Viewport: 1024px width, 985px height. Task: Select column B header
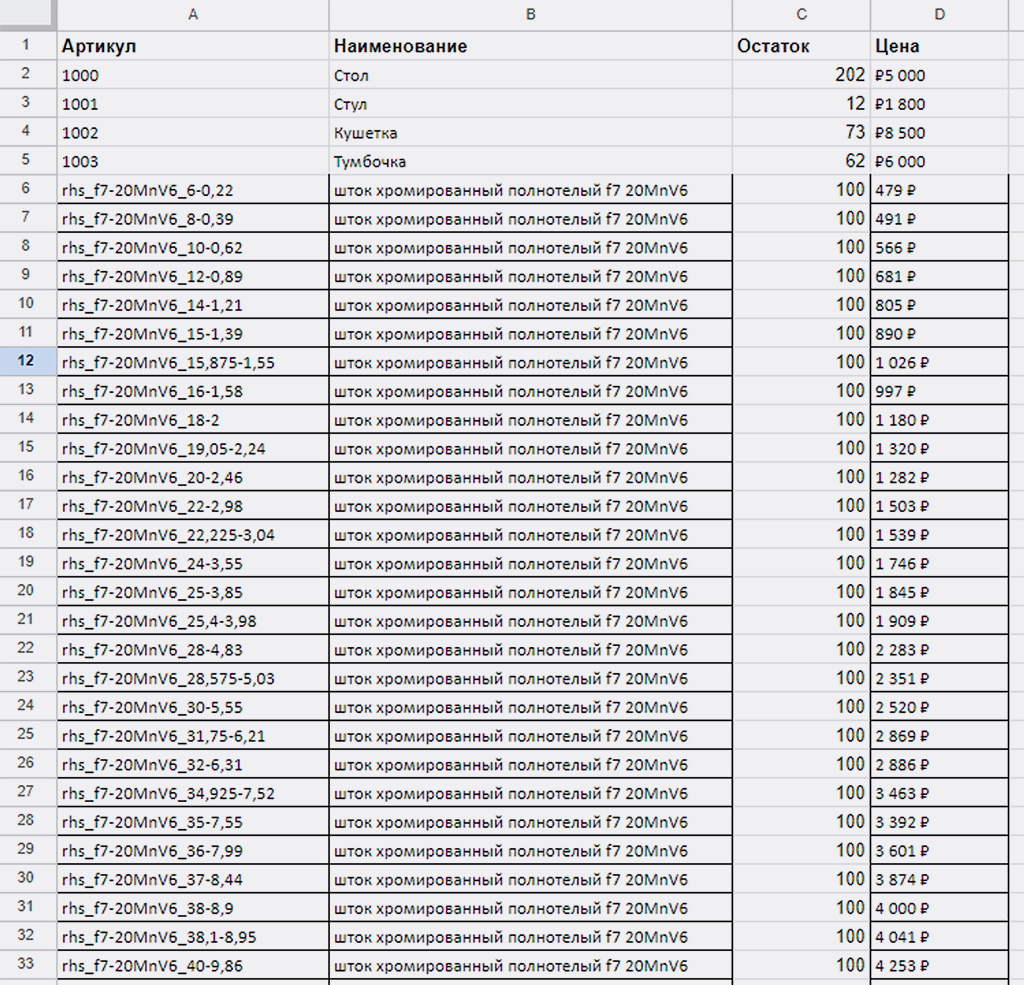click(x=530, y=14)
